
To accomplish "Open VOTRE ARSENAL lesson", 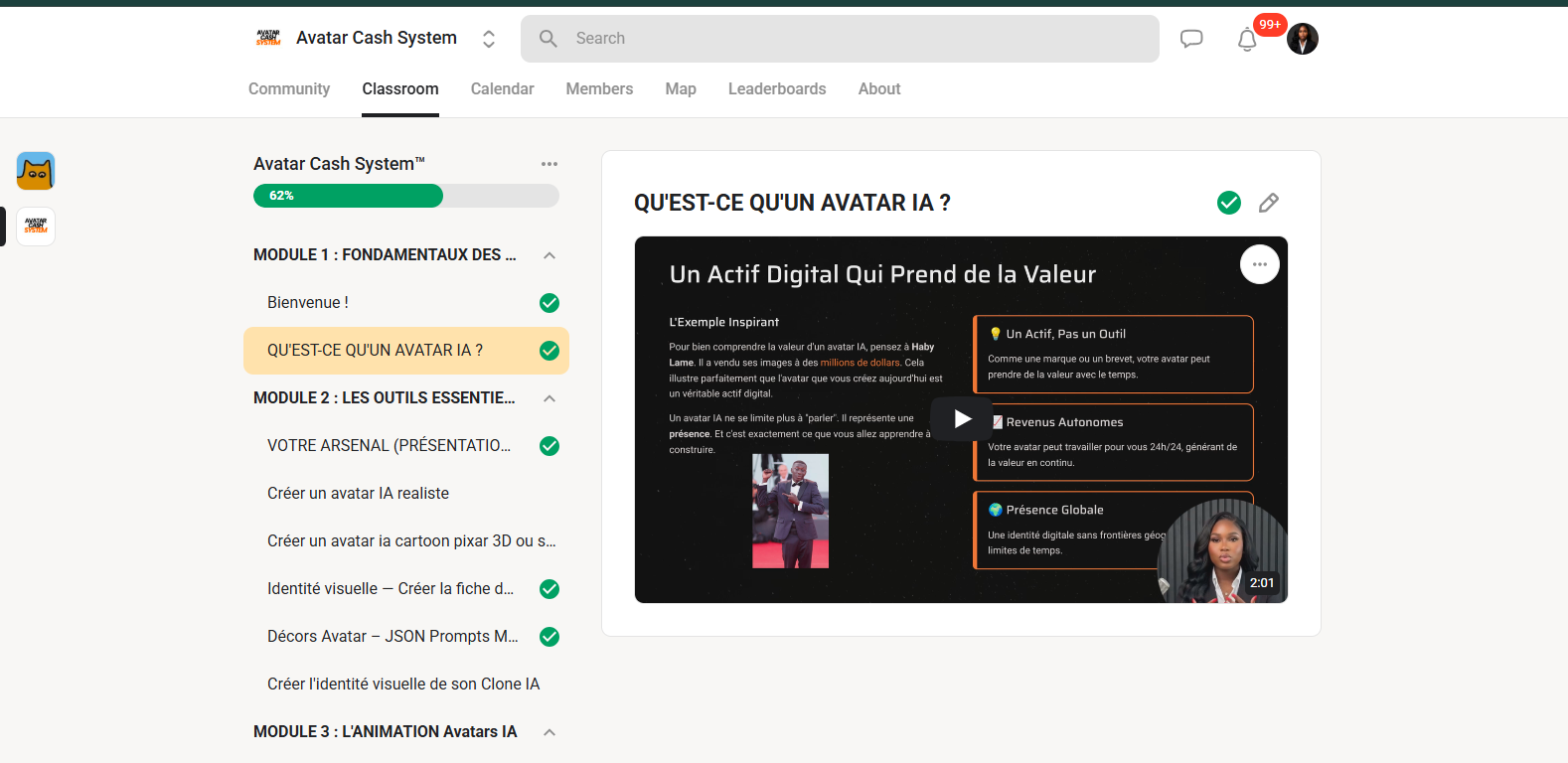I will [x=406, y=446].
